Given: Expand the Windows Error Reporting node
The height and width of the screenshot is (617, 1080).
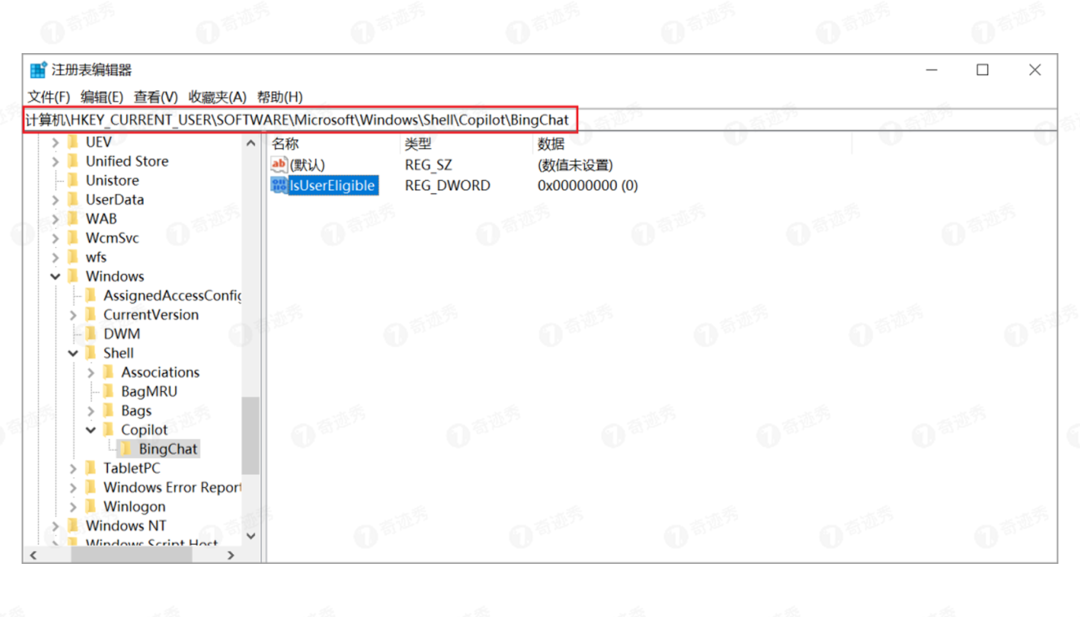Looking at the screenshot, I should pyautogui.click(x=74, y=488).
